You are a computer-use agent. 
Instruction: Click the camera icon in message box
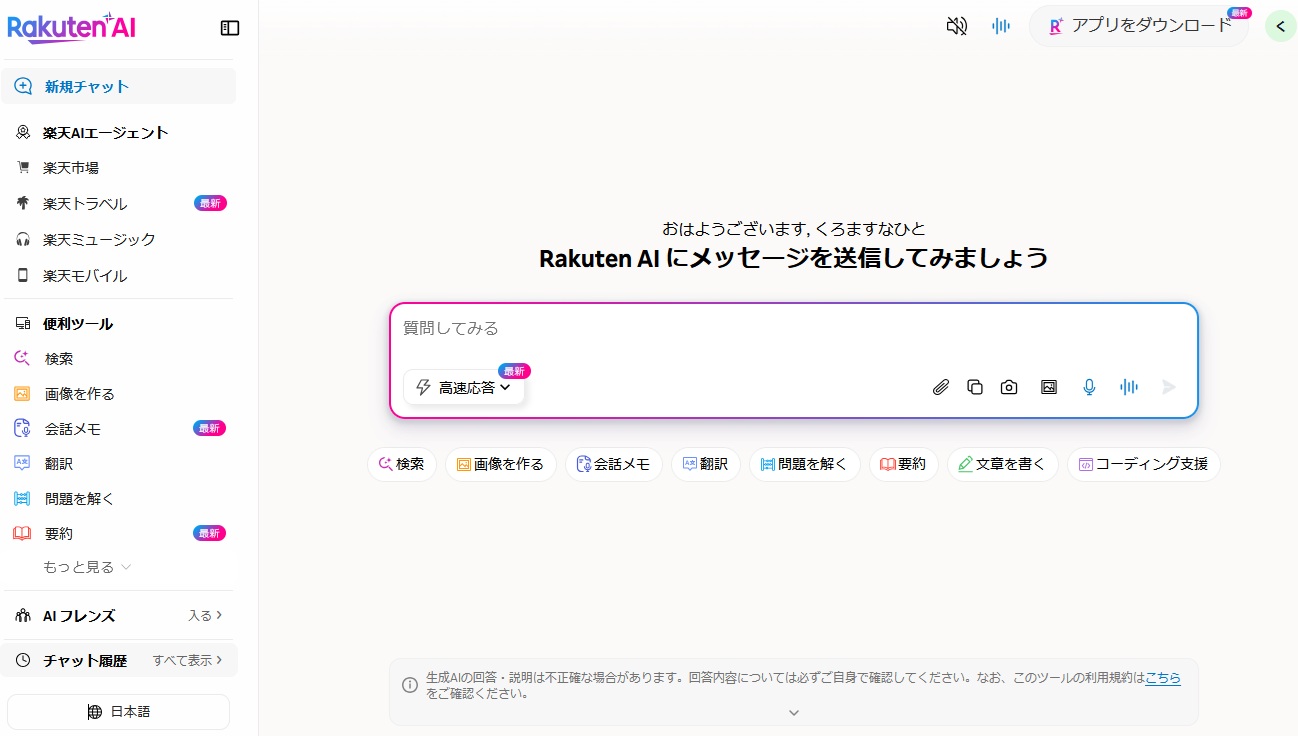click(x=1009, y=387)
